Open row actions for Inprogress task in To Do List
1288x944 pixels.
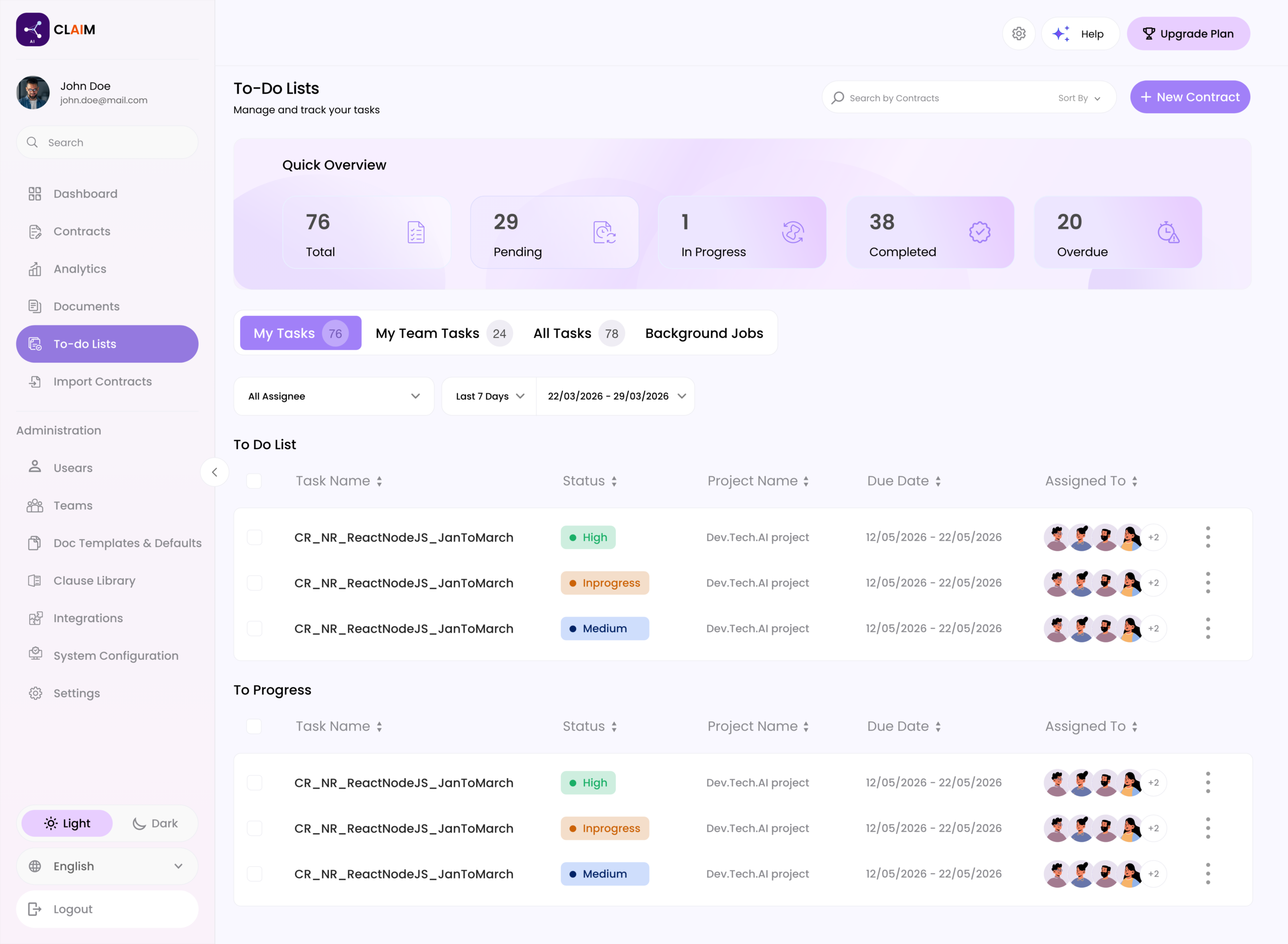[x=1208, y=583]
